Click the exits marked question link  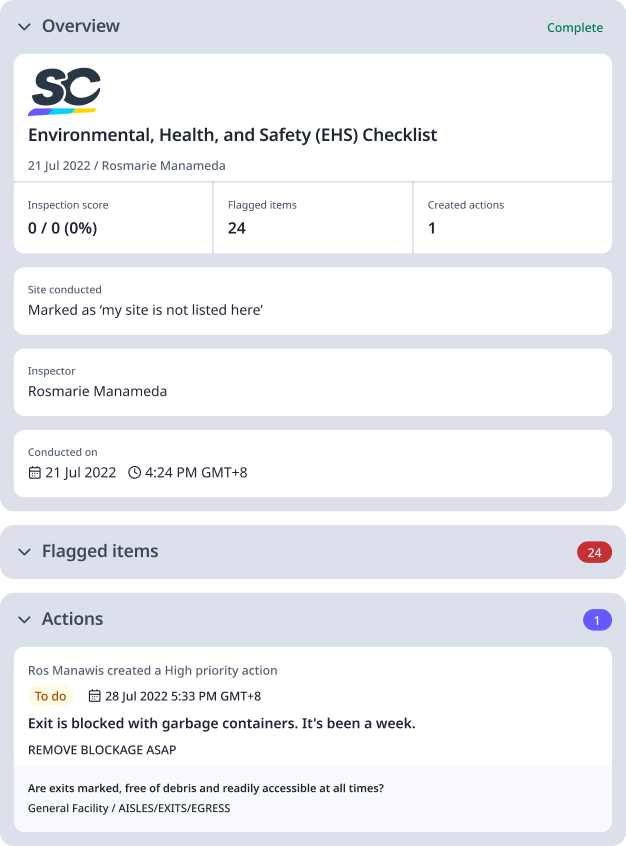[205, 788]
